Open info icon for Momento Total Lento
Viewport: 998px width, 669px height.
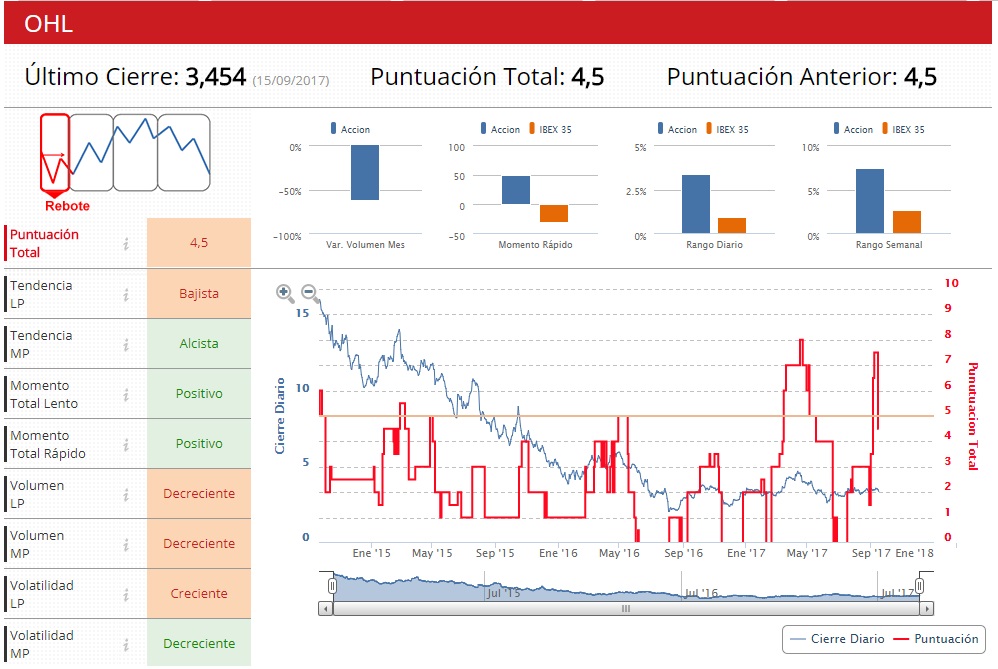coord(126,395)
